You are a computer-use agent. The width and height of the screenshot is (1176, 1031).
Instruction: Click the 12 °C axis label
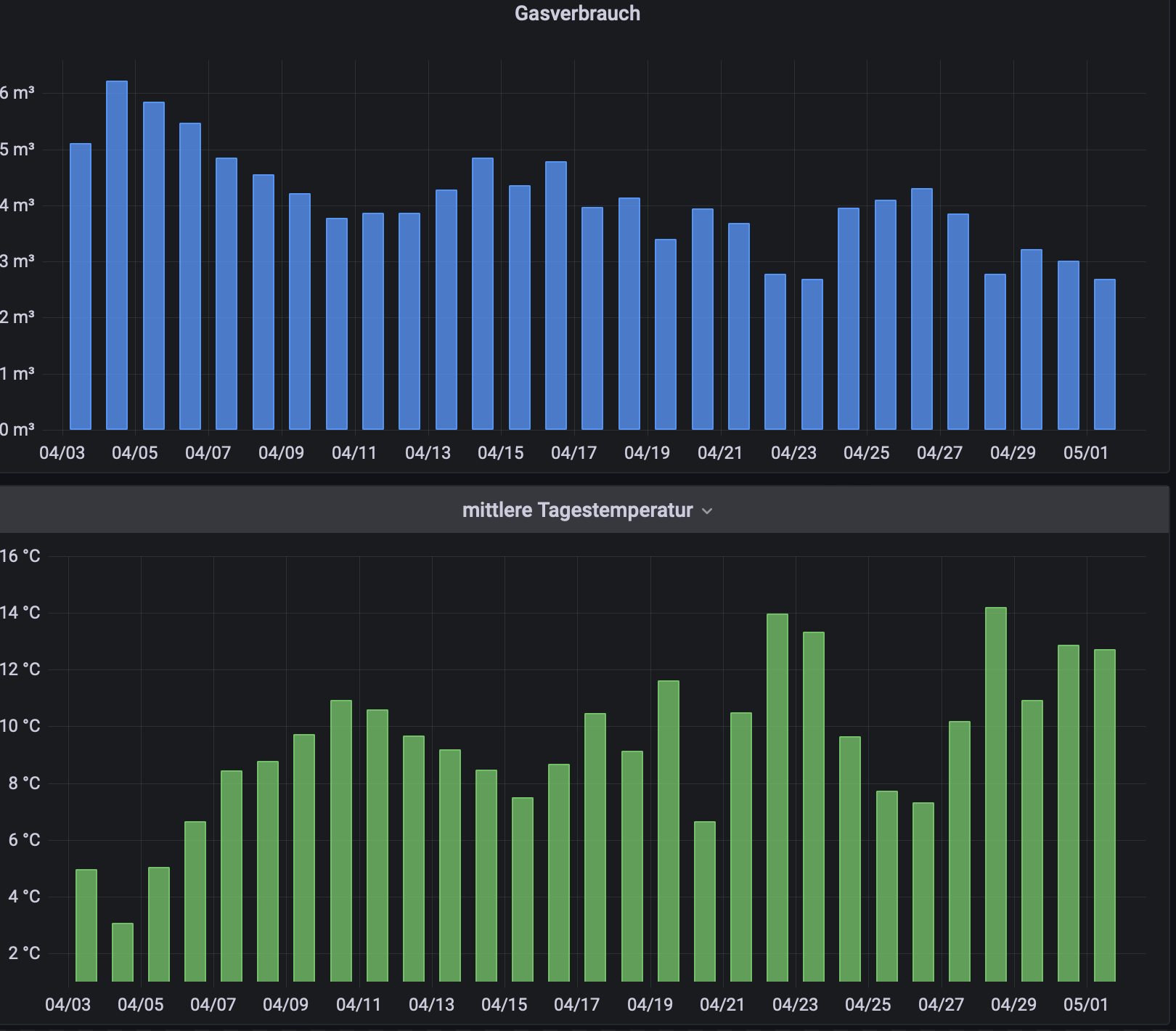pos(20,669)
